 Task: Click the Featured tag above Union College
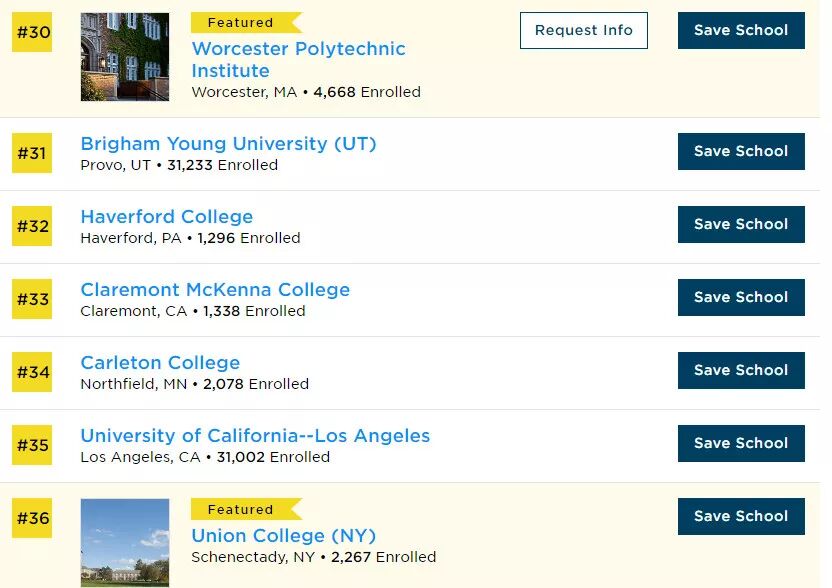tap(241, 510)
